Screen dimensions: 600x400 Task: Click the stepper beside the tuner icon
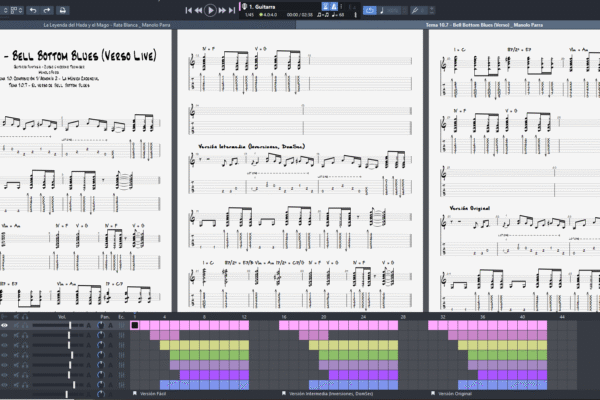(x=432, y=10)
